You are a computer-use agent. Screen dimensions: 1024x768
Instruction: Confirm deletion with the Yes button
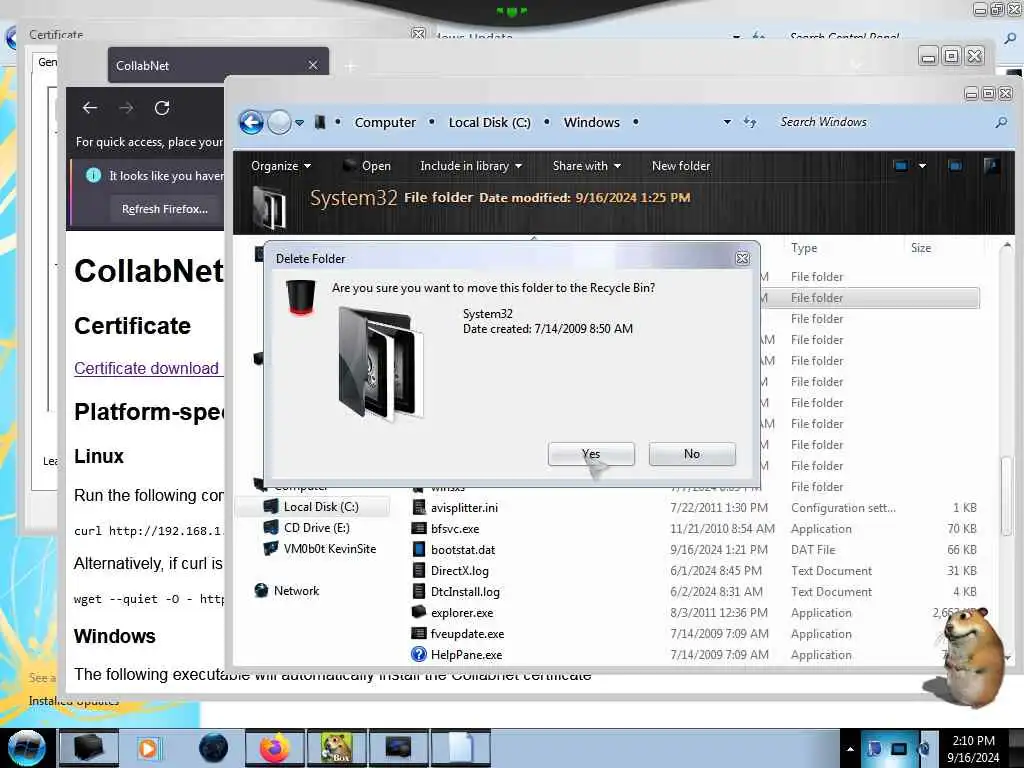(x=591, y=454)
